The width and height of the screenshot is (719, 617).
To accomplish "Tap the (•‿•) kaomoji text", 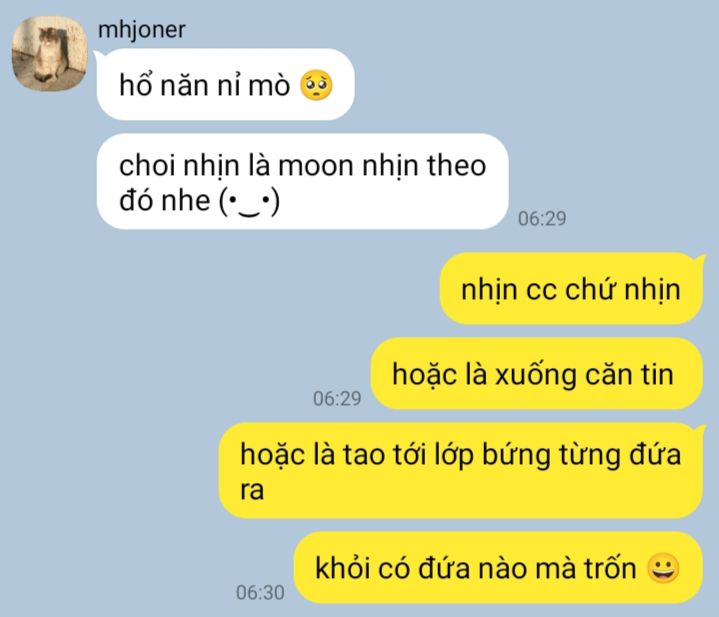I will tap(249, 201).
